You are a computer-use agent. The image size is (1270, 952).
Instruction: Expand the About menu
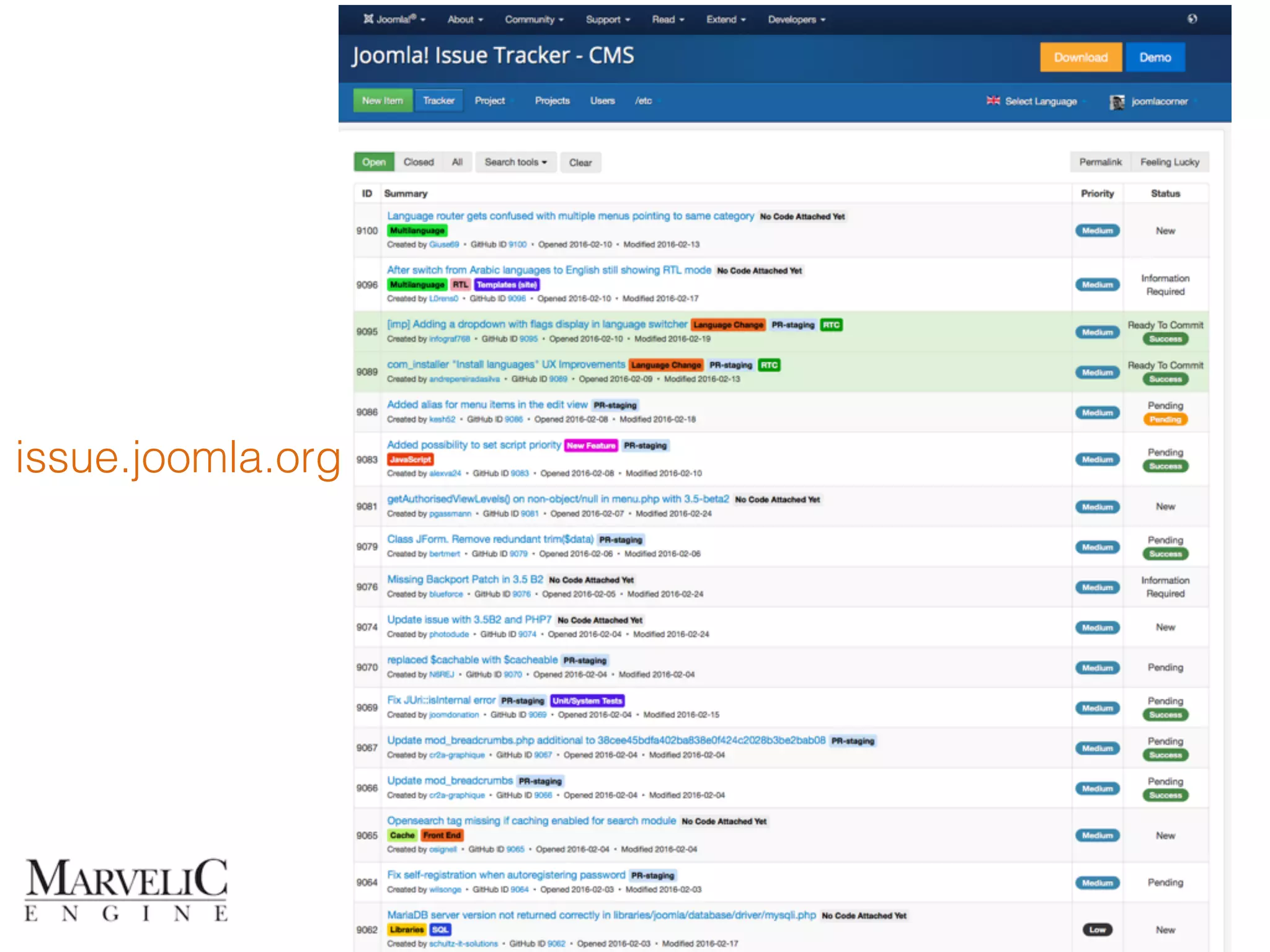(465, 20)
